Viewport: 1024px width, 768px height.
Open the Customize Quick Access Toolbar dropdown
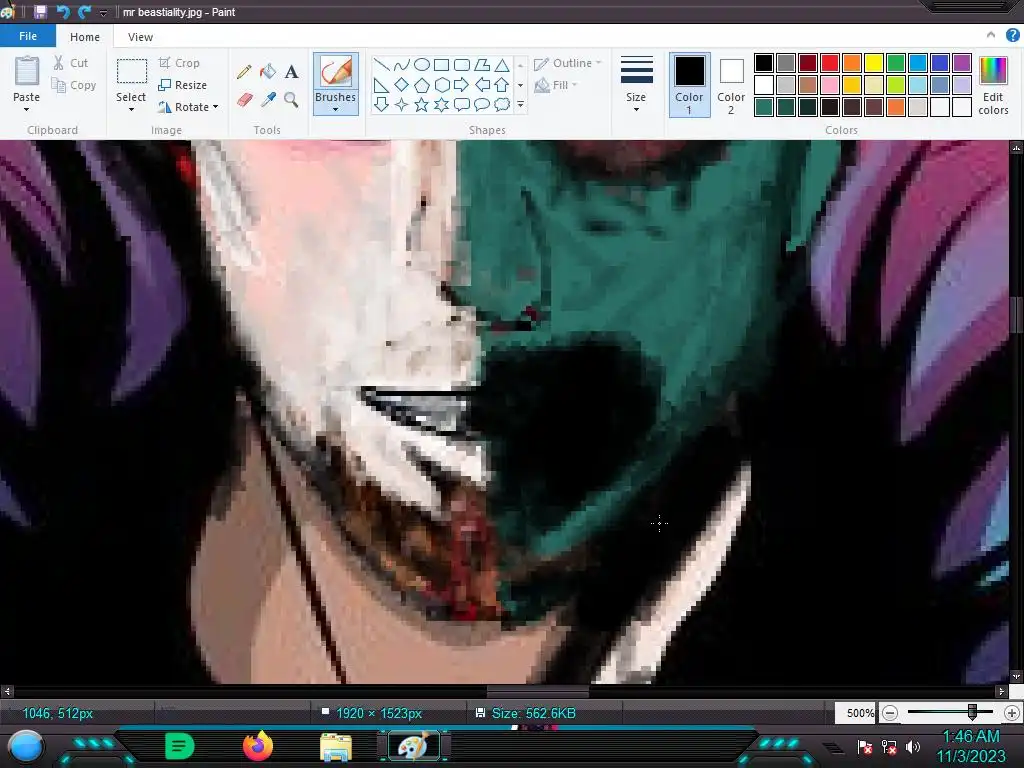(103, 12)
